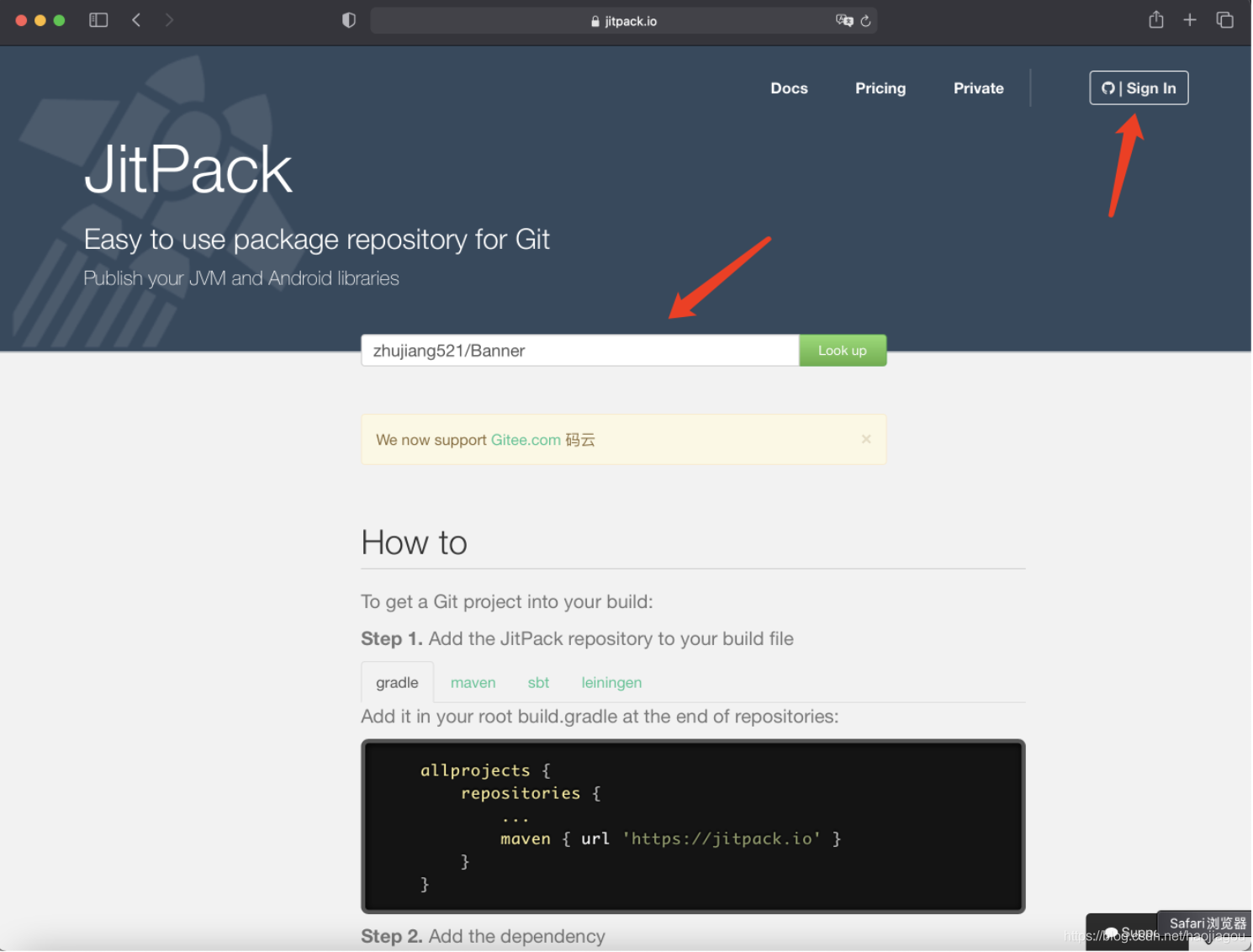Go forward with the forward arrow

(169, 20)
